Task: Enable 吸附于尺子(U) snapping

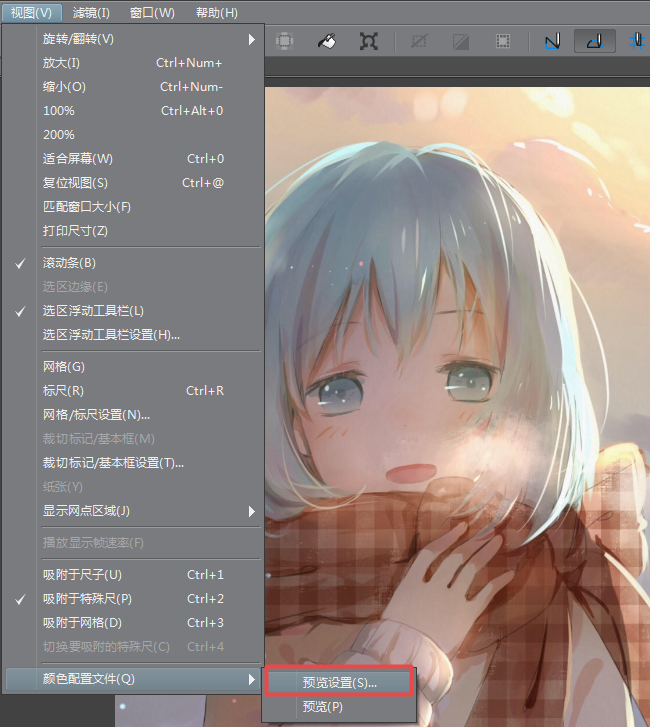Action: pyautogui.click(x=133, y=575)
